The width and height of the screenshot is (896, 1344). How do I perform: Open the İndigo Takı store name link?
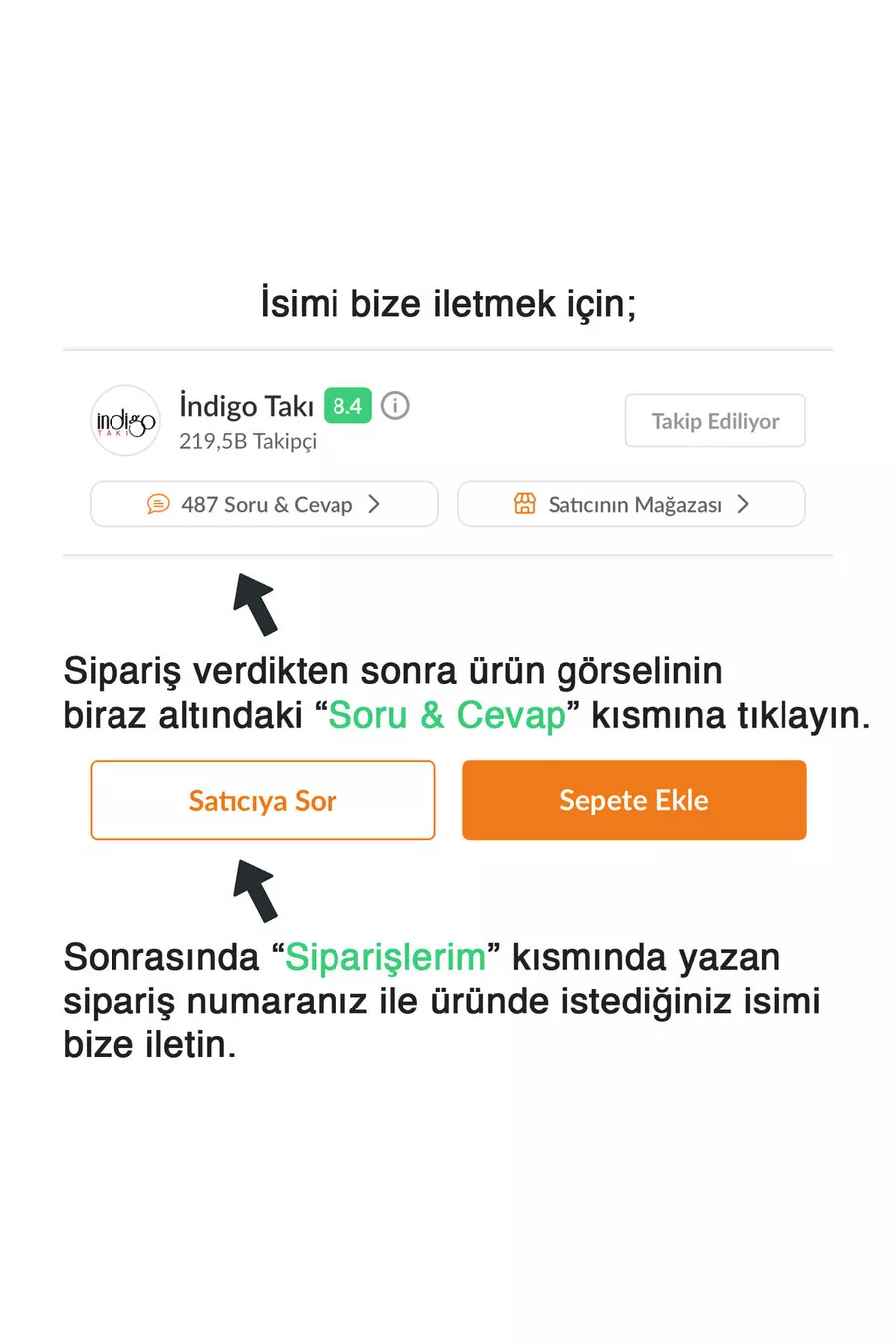[x=246, y=406]
